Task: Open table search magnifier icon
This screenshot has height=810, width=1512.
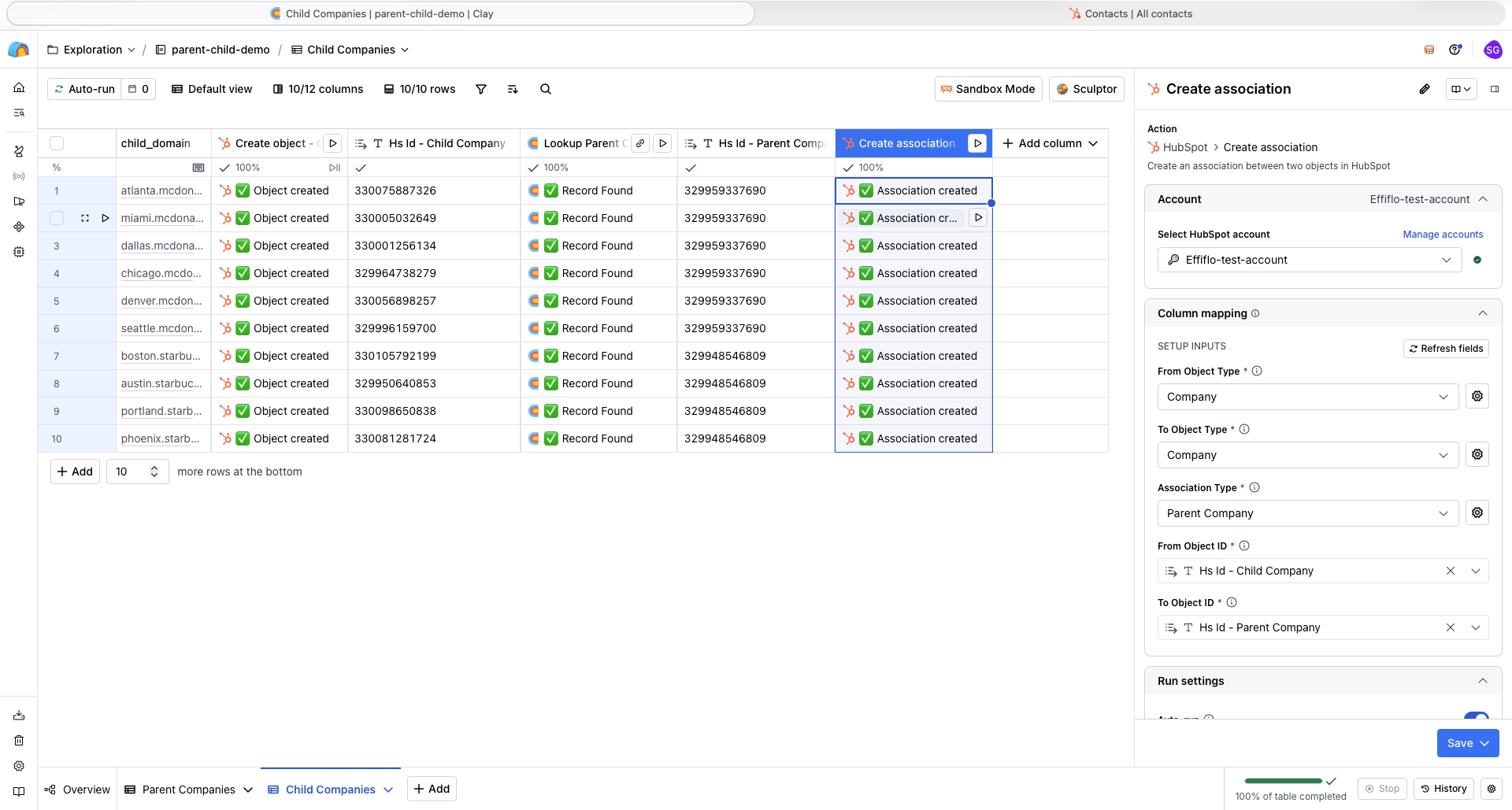Action: click(x=546, y=89)
